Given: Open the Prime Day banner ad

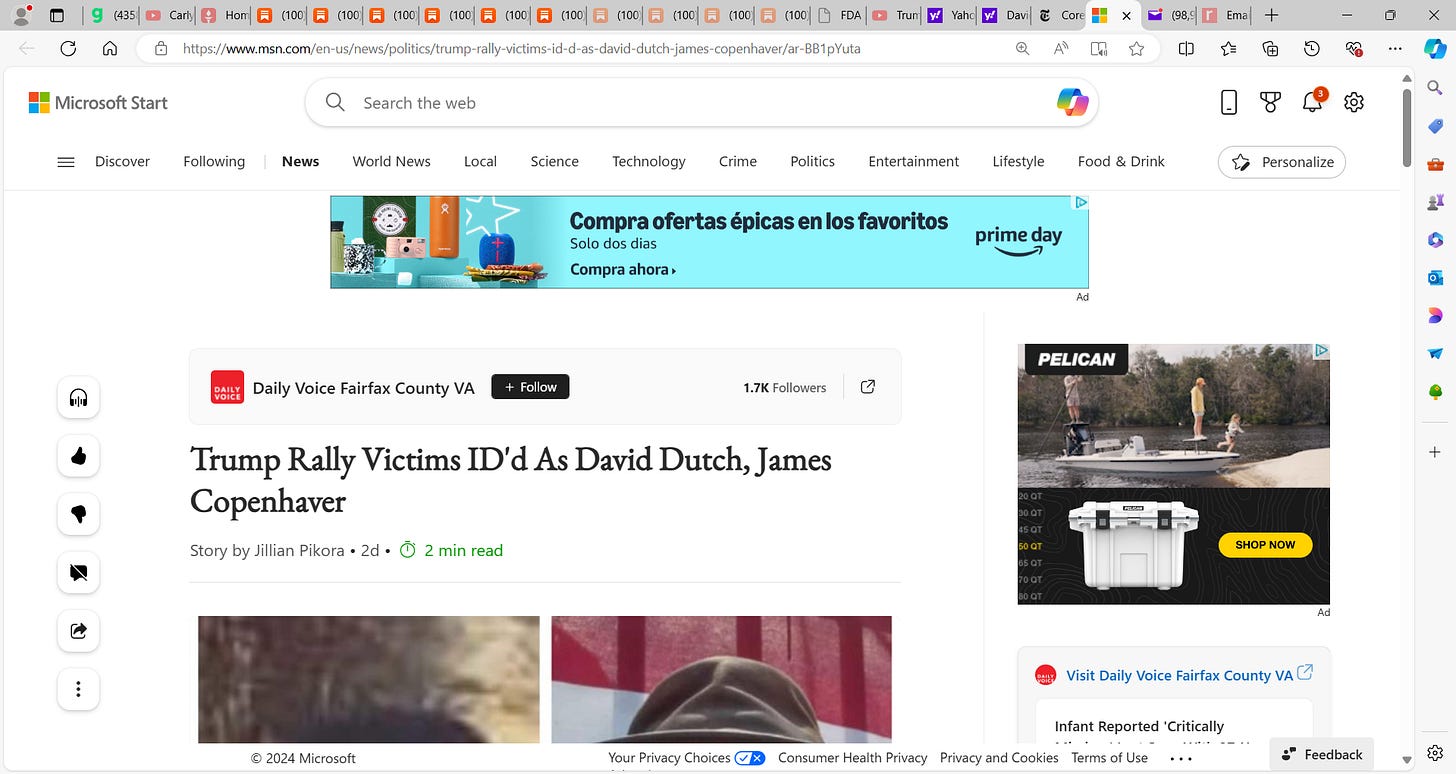Looking at the screenshot, I should pos(709,242).
